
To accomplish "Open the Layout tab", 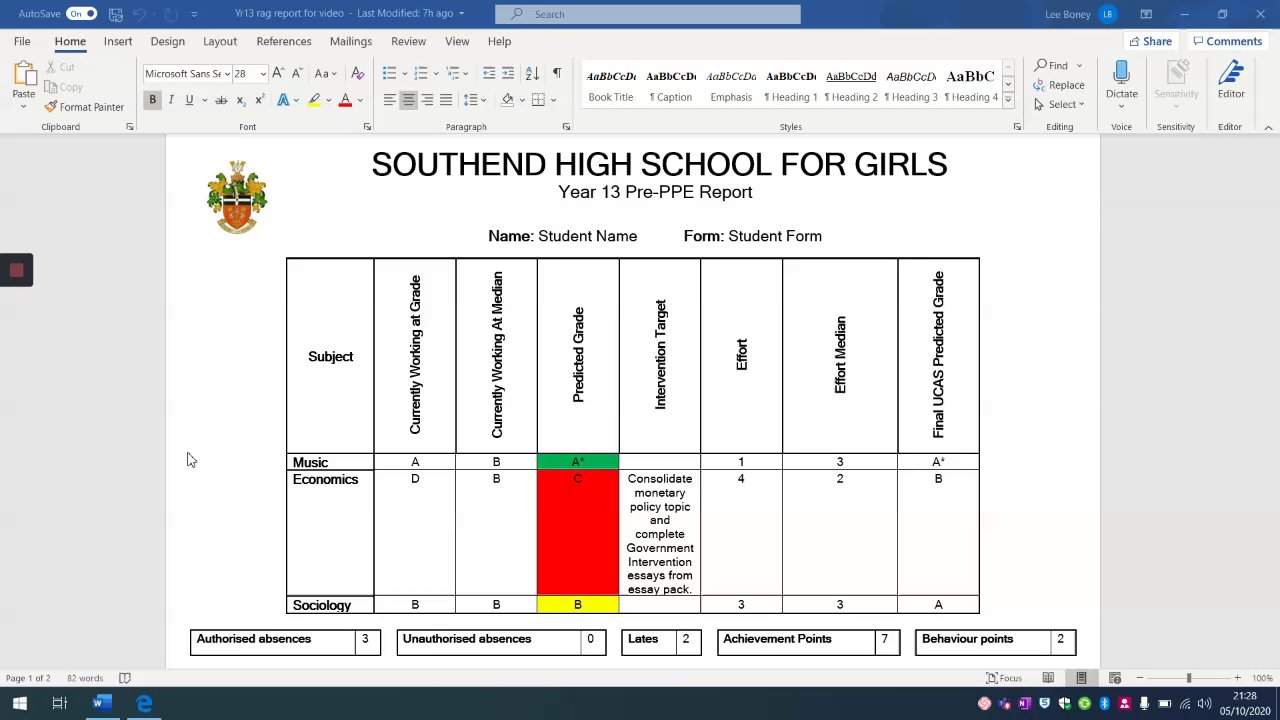I will coord(220,41).
